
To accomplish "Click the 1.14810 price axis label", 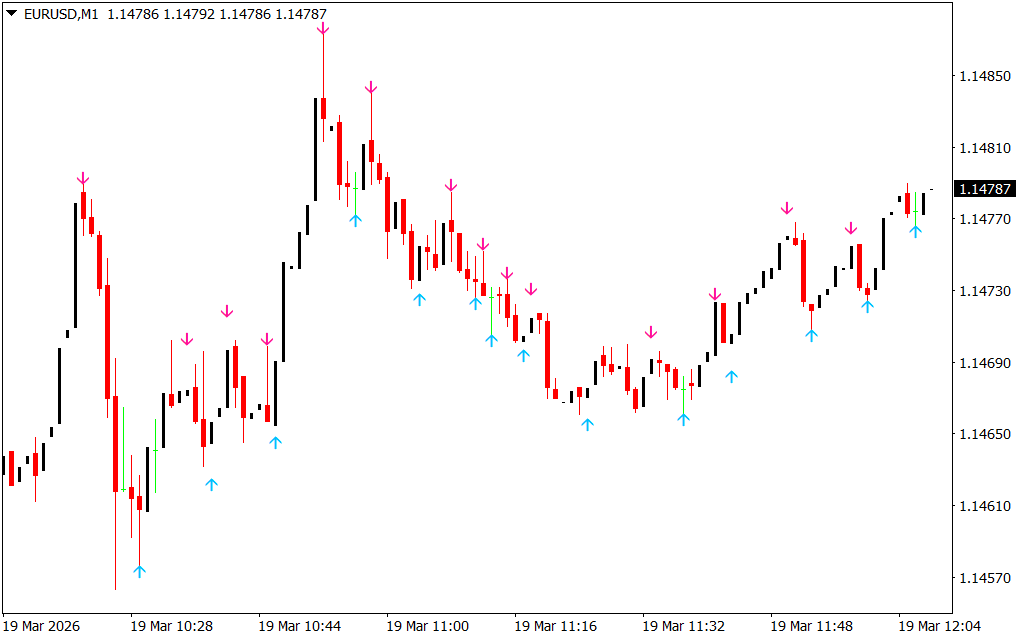I will (x=984, y=148).
